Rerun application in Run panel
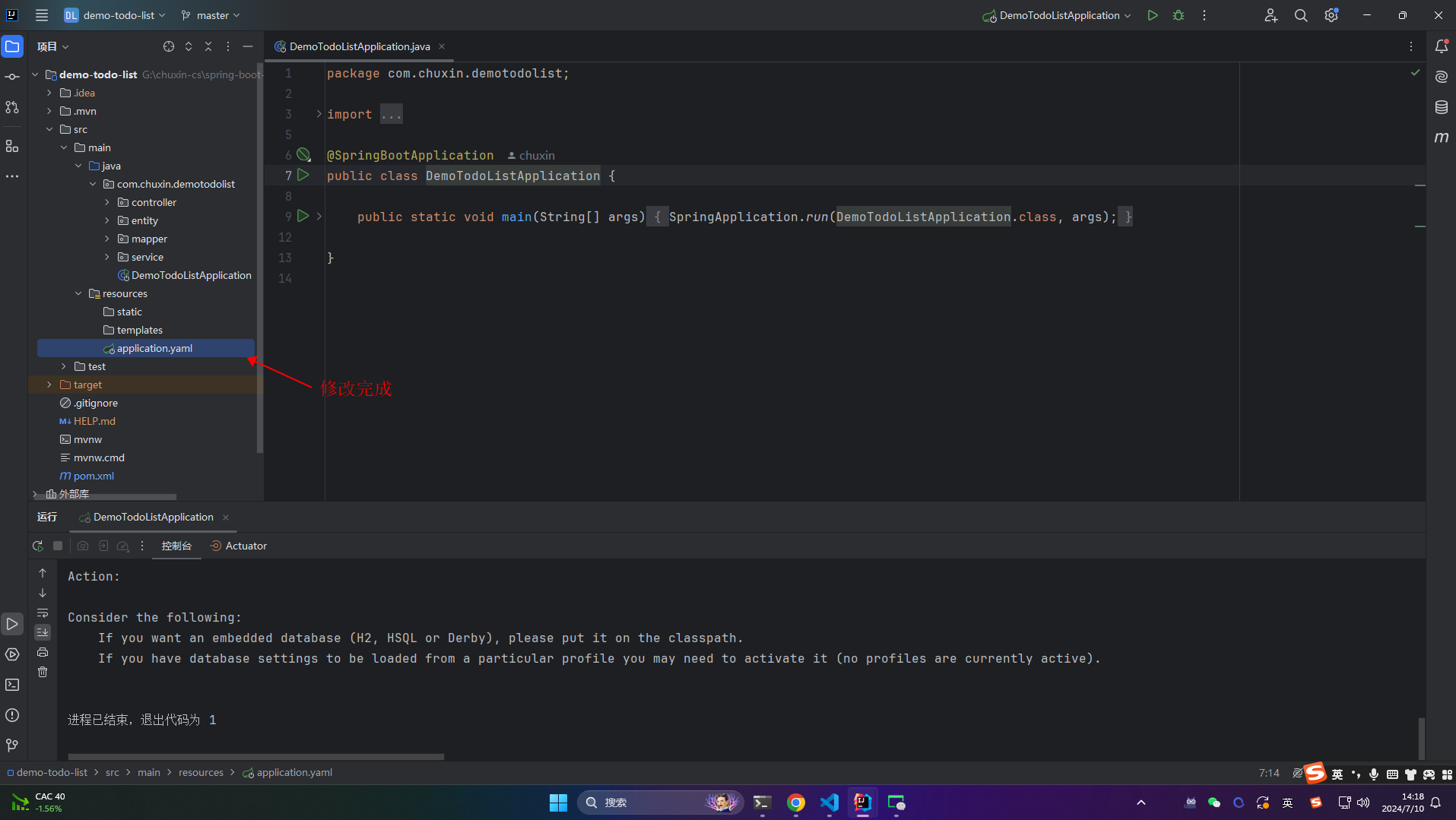Screen dimensions: 1456x820 coord(38,546)
